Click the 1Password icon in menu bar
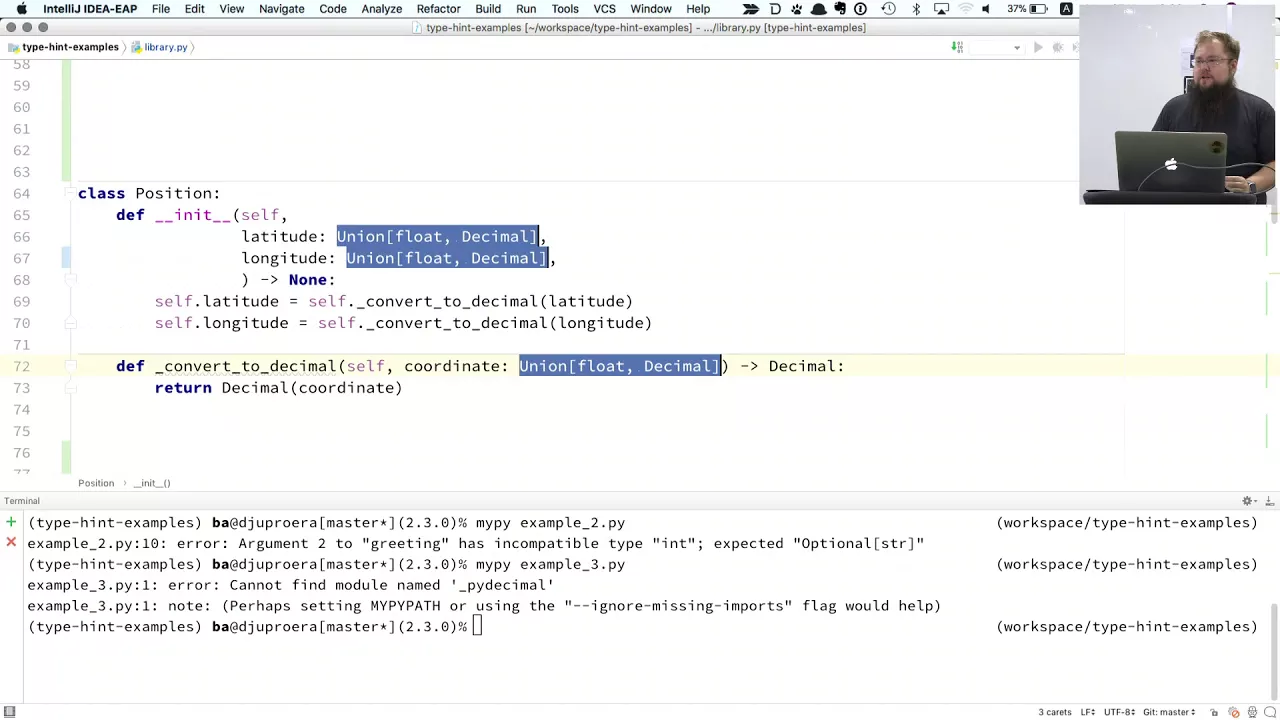1280x720 pixels. [x=860, y=9]
